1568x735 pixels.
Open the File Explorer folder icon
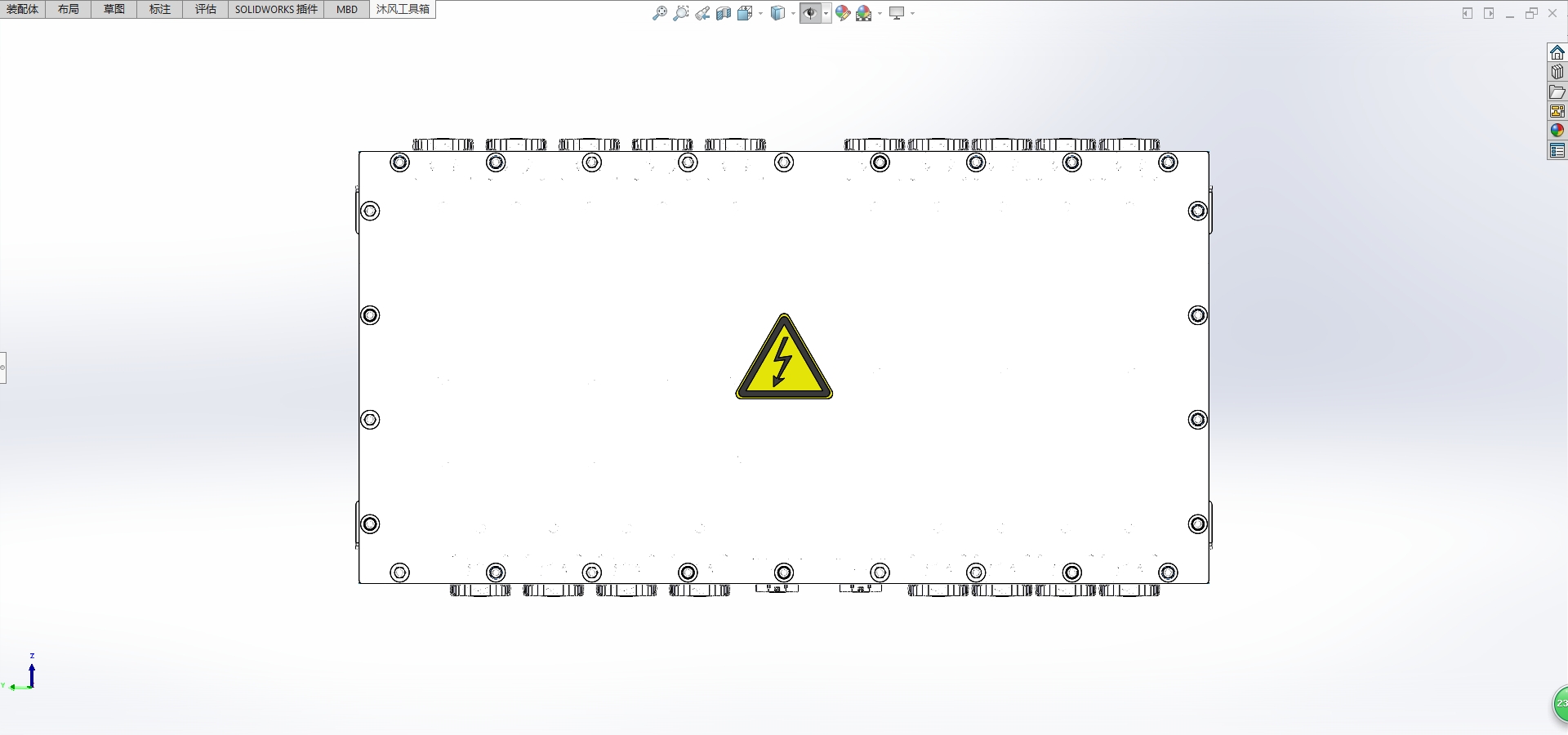1557,91
